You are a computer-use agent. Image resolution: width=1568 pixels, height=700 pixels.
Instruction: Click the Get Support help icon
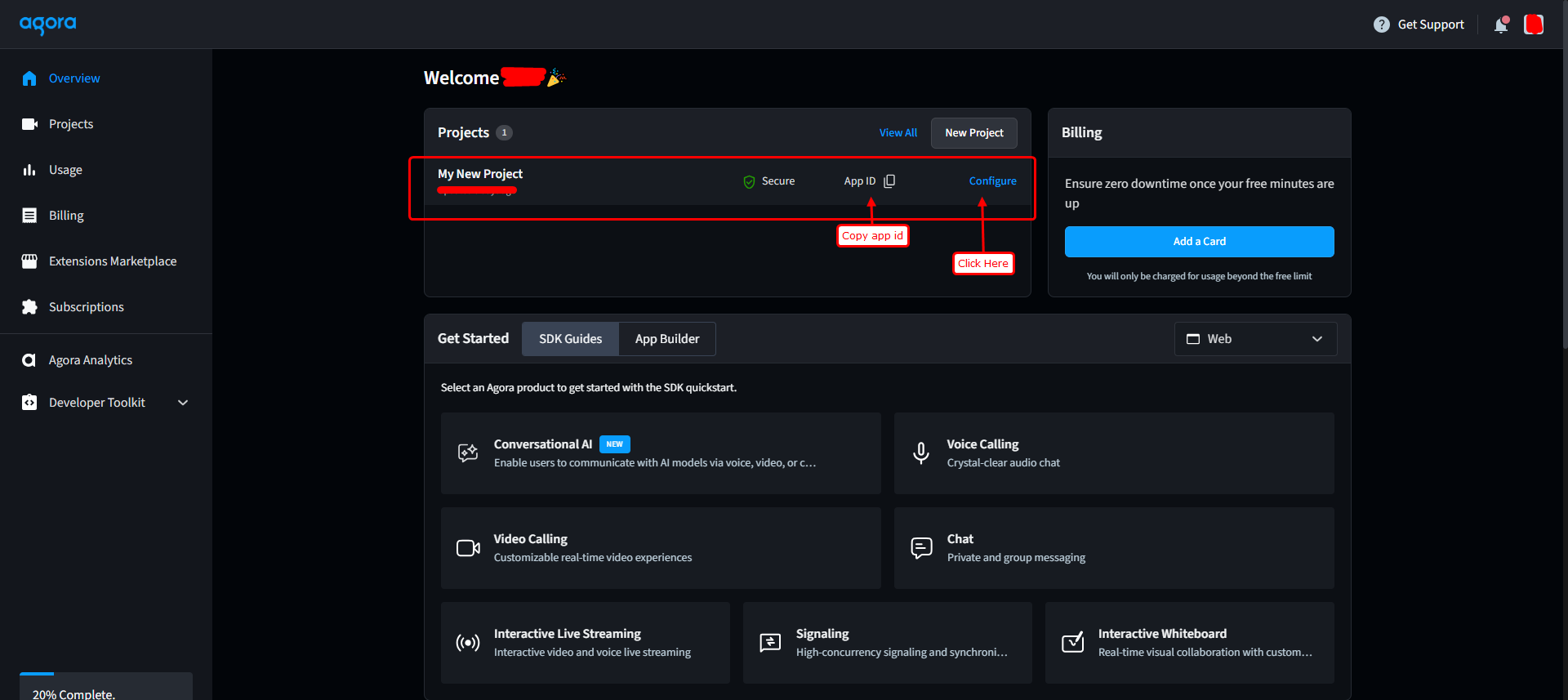pyautogui.click(x=1381, y=25)
